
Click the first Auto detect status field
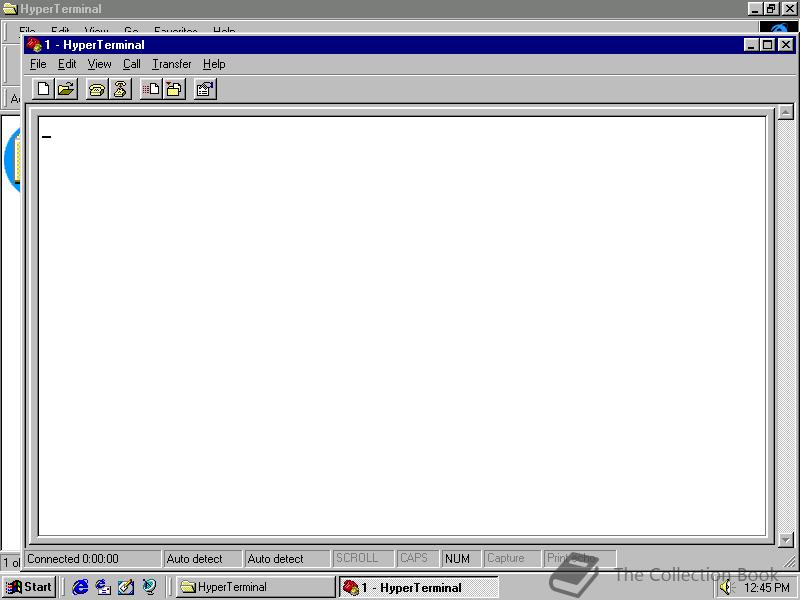tap(202, 559)
